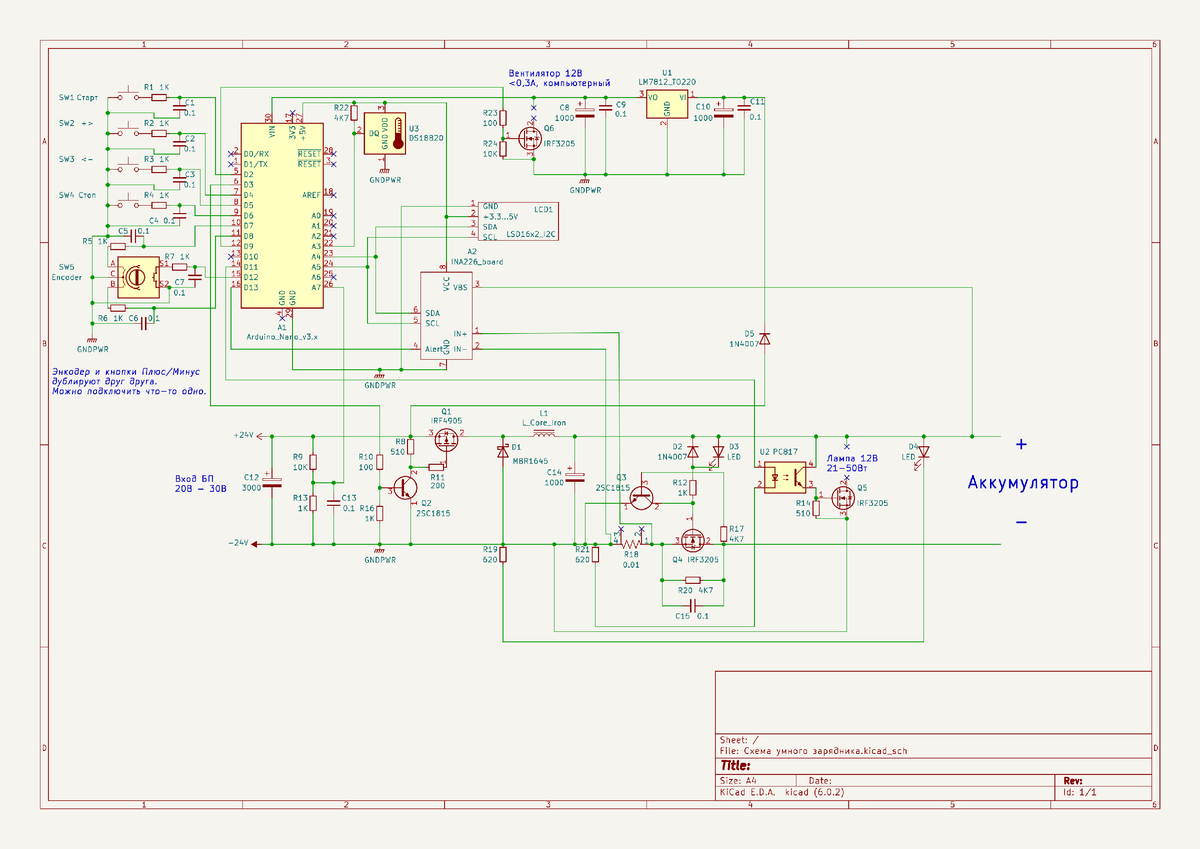
Task: Click Schottky diode D1 MBR1645
Action: (x=502, y=453)
